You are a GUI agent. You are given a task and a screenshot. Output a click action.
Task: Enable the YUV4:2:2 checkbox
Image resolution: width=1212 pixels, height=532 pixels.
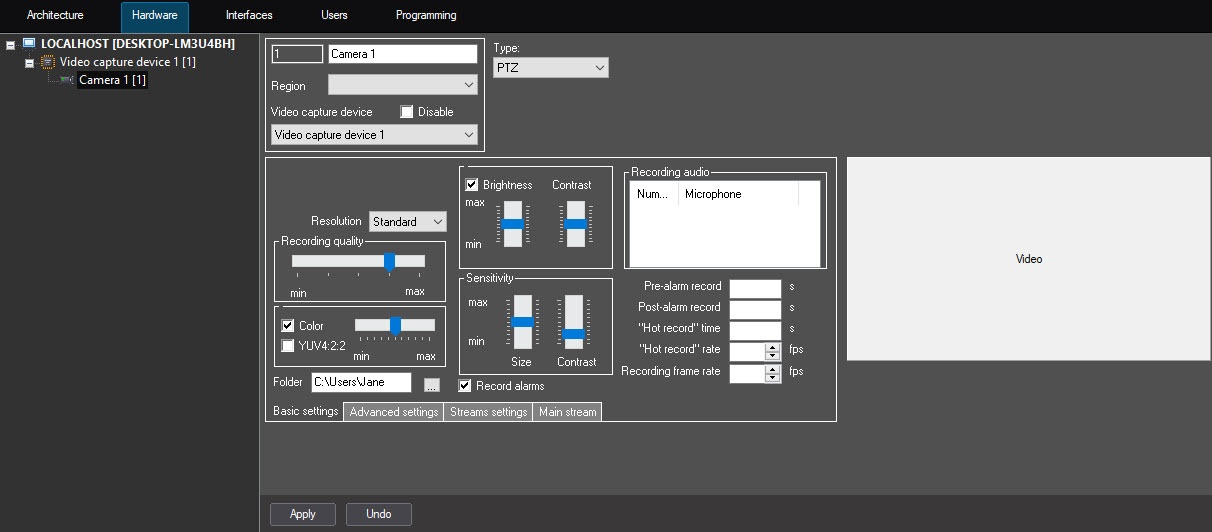288,346
